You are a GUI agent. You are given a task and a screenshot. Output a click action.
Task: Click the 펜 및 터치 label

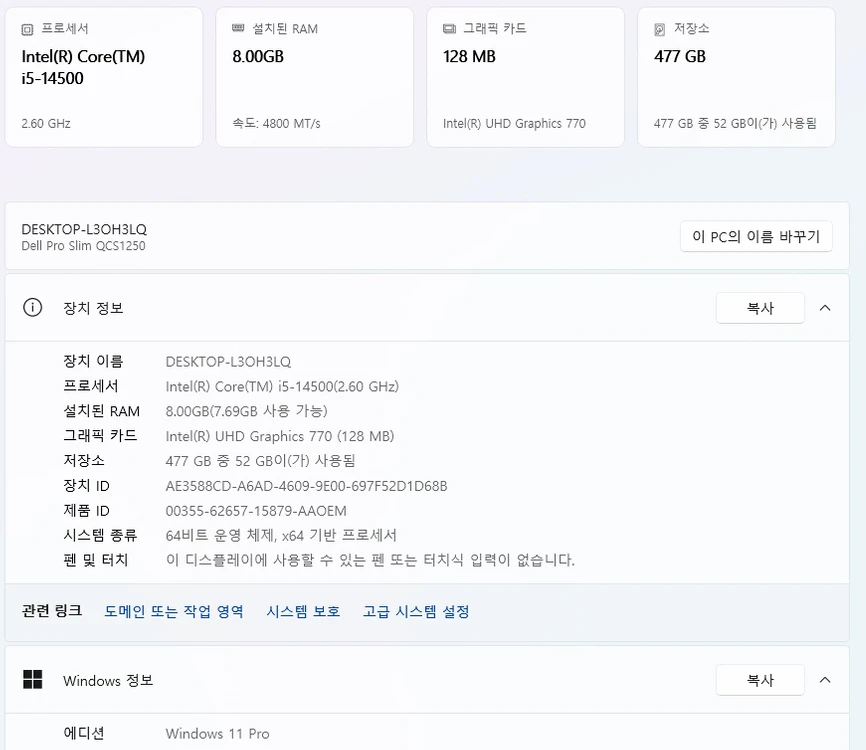coord(96,560)
